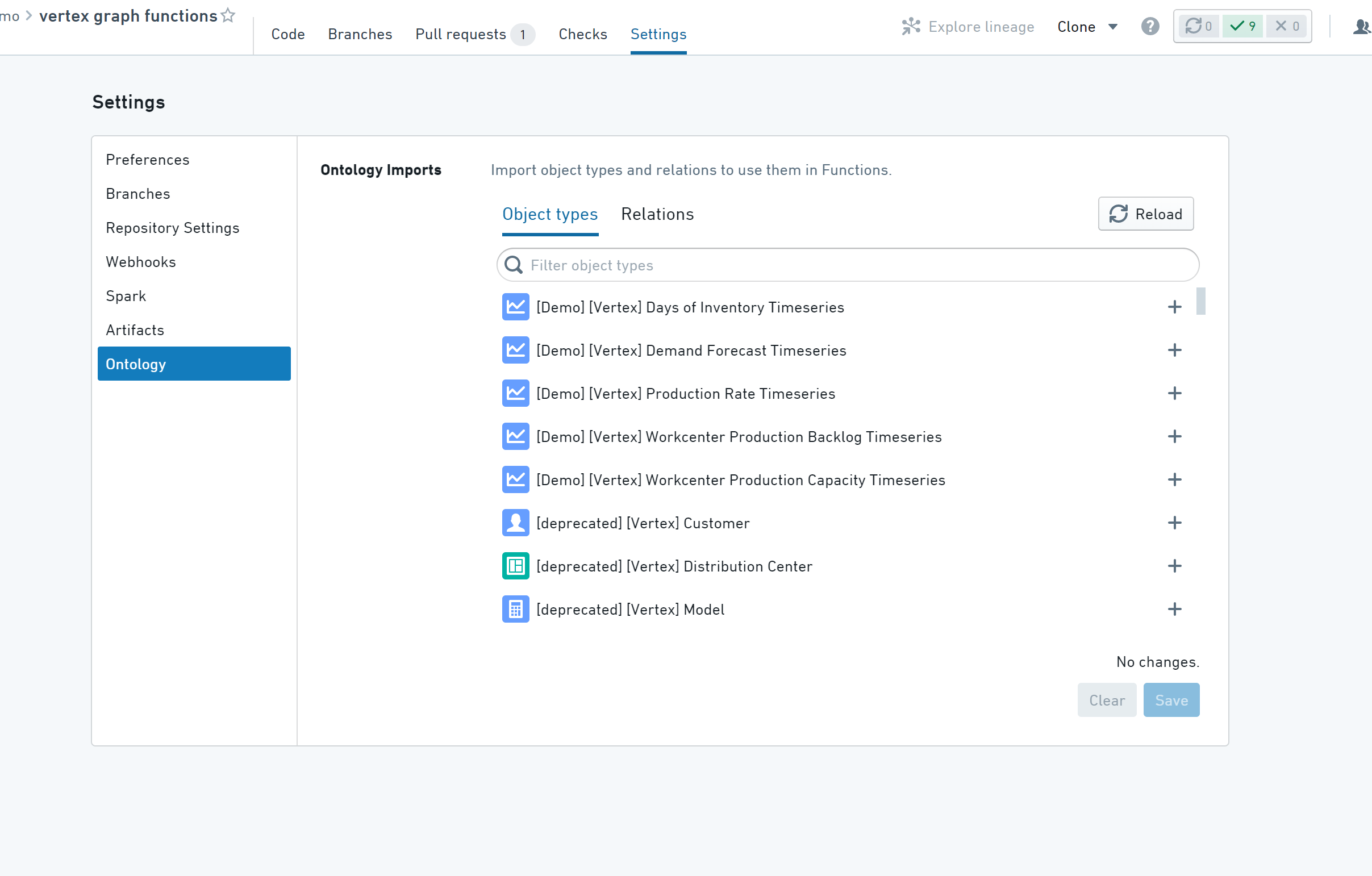Image resolution: width=1372 pixels, height=876 pixels.
Task: Click the passed checks counter showing 9
Action: pyautogui.click(x=1242, y=26)
